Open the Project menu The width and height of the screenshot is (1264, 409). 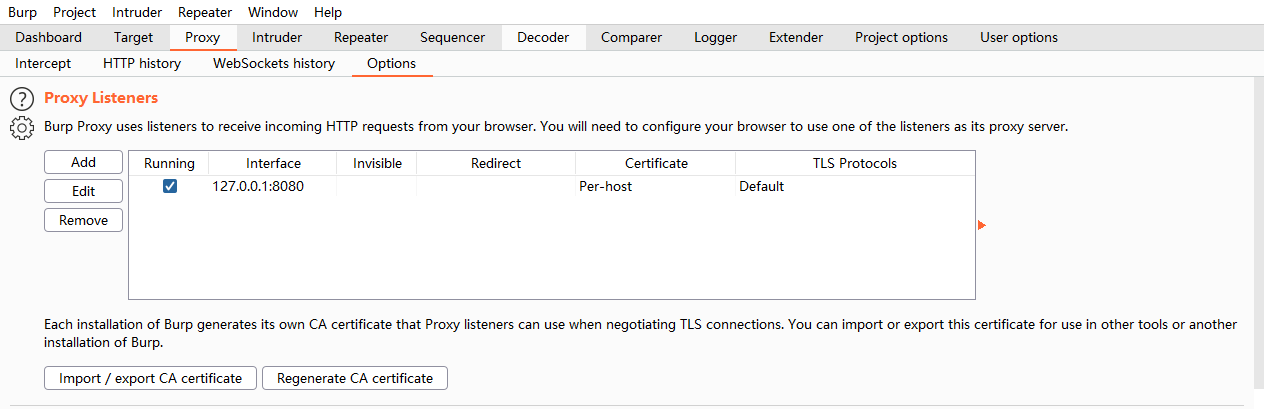[74, 12]
